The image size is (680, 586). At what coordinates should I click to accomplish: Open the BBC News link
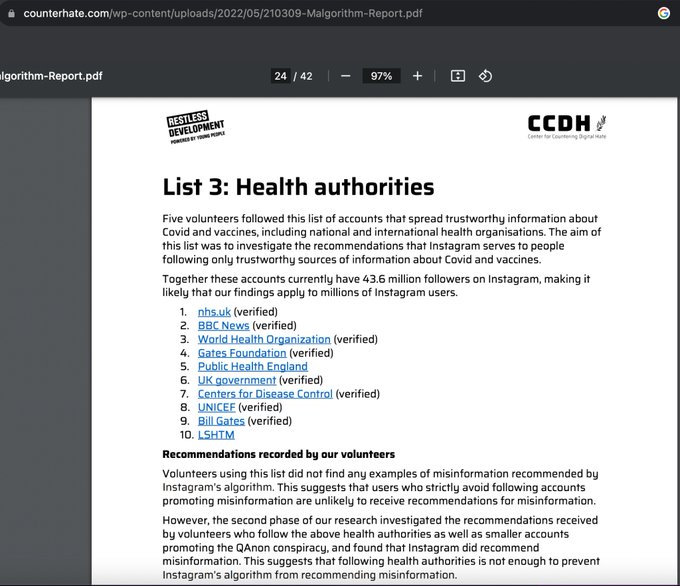pos(223,326)
